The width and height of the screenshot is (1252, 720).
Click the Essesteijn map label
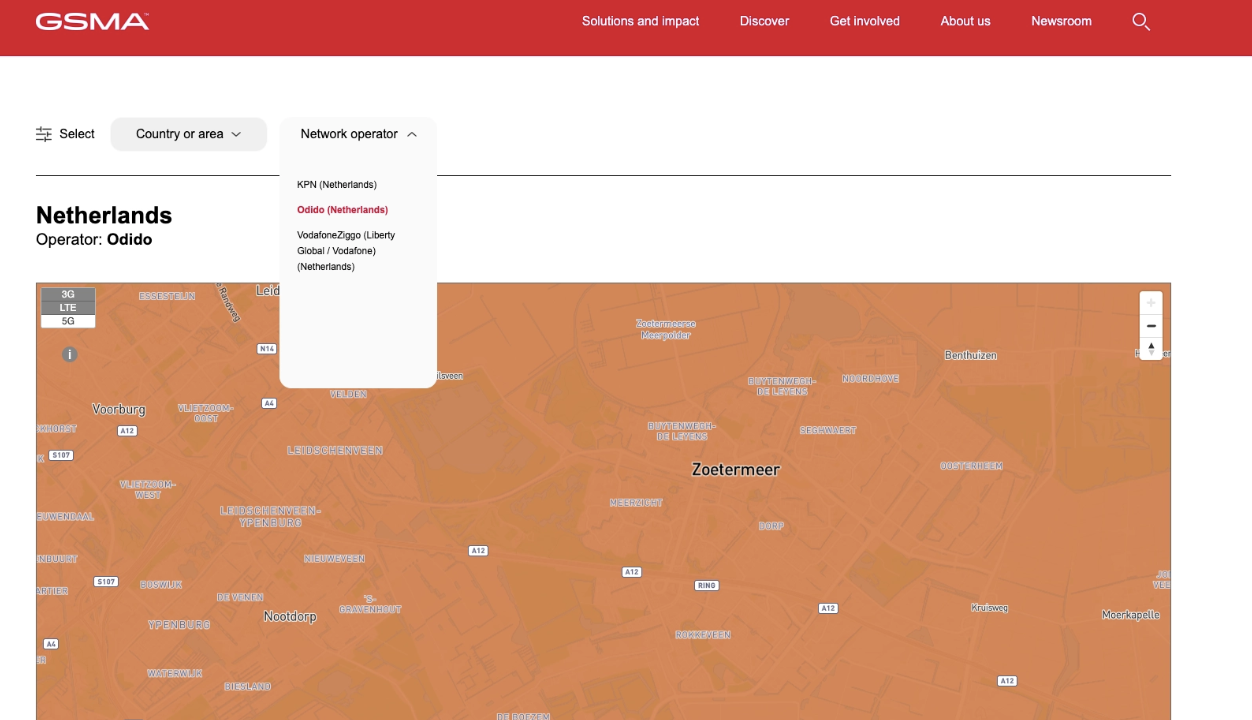pyautogui.click(x=167, y=297)
